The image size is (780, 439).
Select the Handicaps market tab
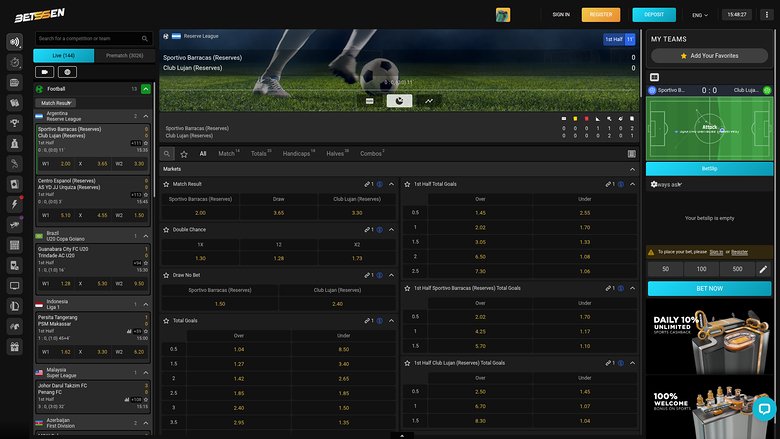297,154
